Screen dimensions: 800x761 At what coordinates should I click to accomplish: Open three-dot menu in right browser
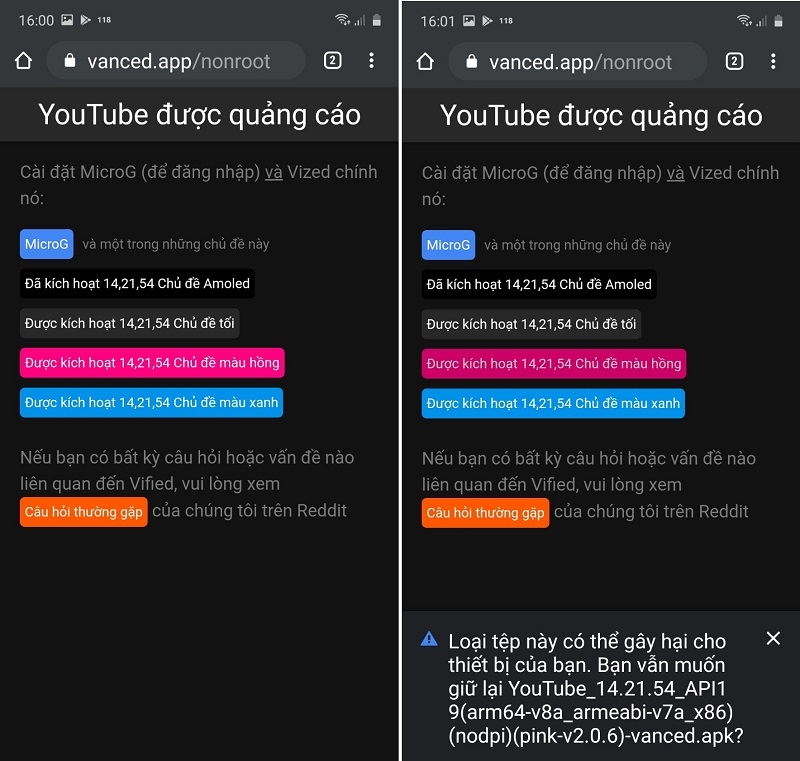(773, 62)
